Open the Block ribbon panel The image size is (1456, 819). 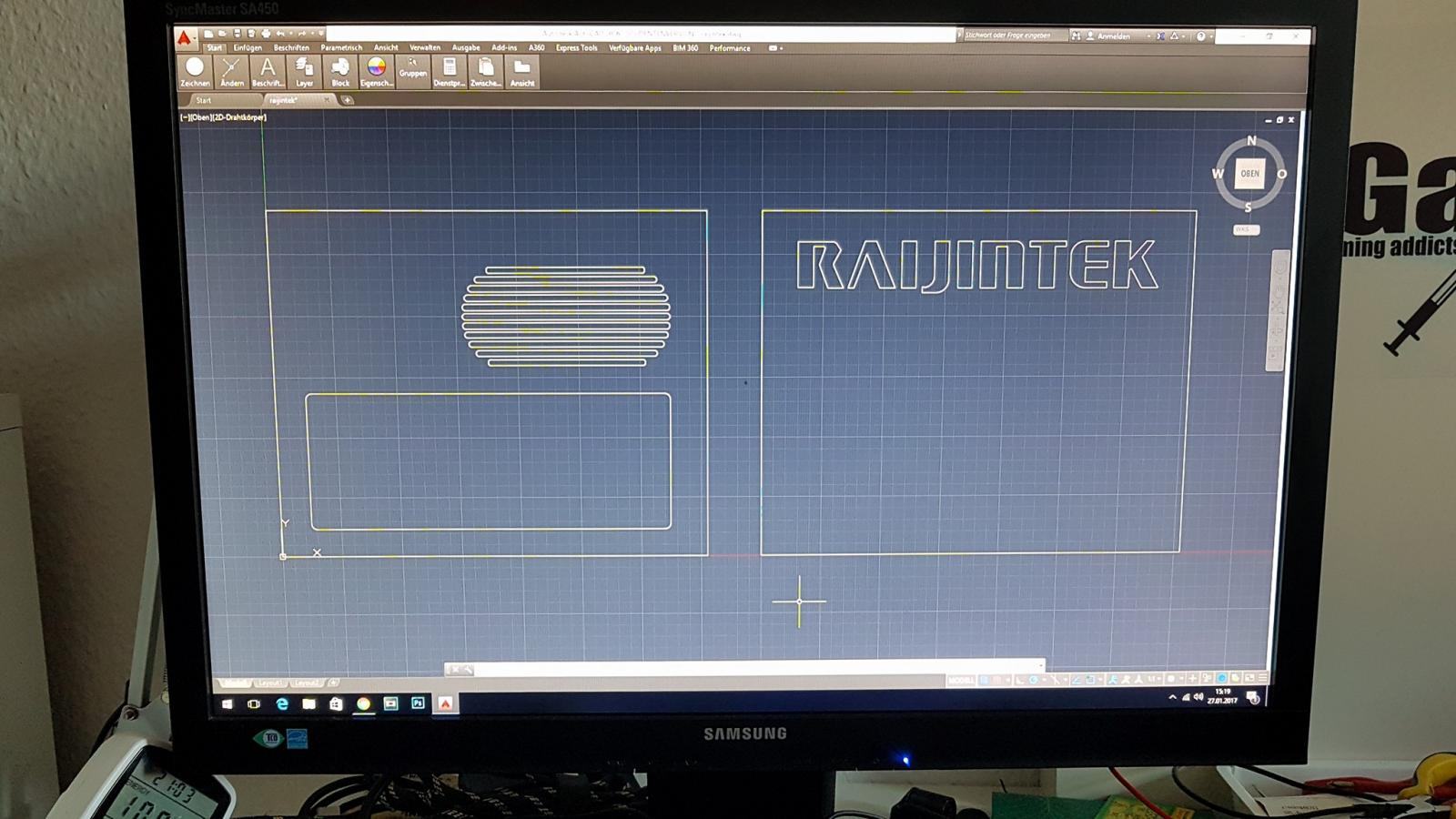(x=340, y=72)
